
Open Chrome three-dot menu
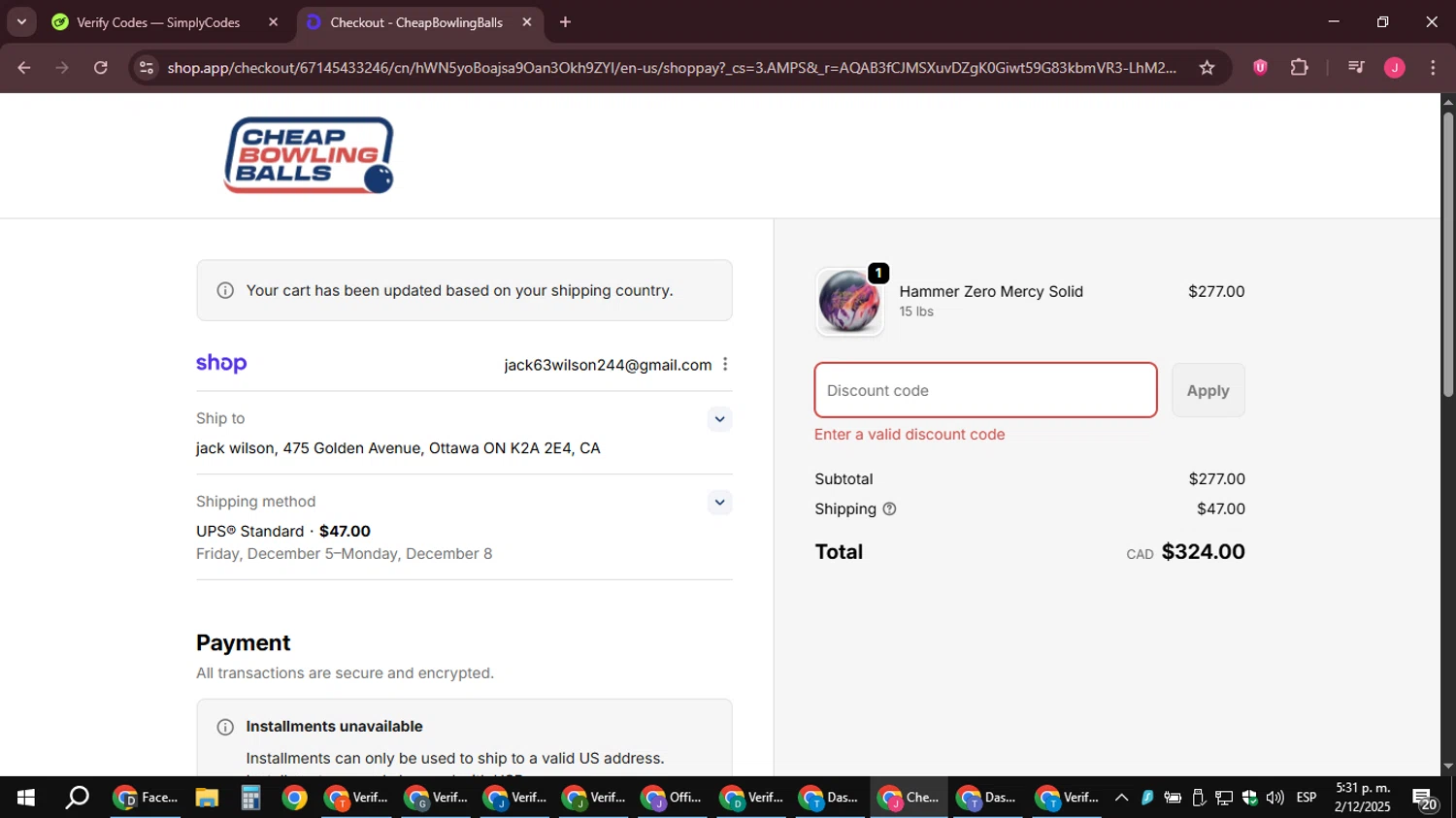click(x=1433, y=68)
